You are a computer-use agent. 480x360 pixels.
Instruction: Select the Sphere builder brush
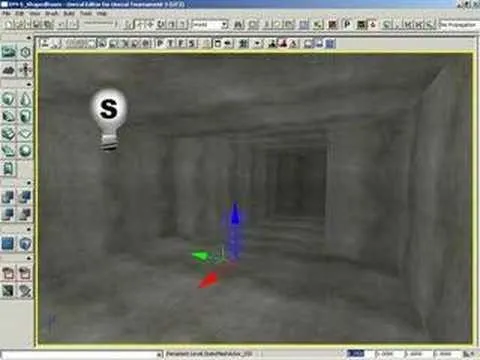[25, 151]
